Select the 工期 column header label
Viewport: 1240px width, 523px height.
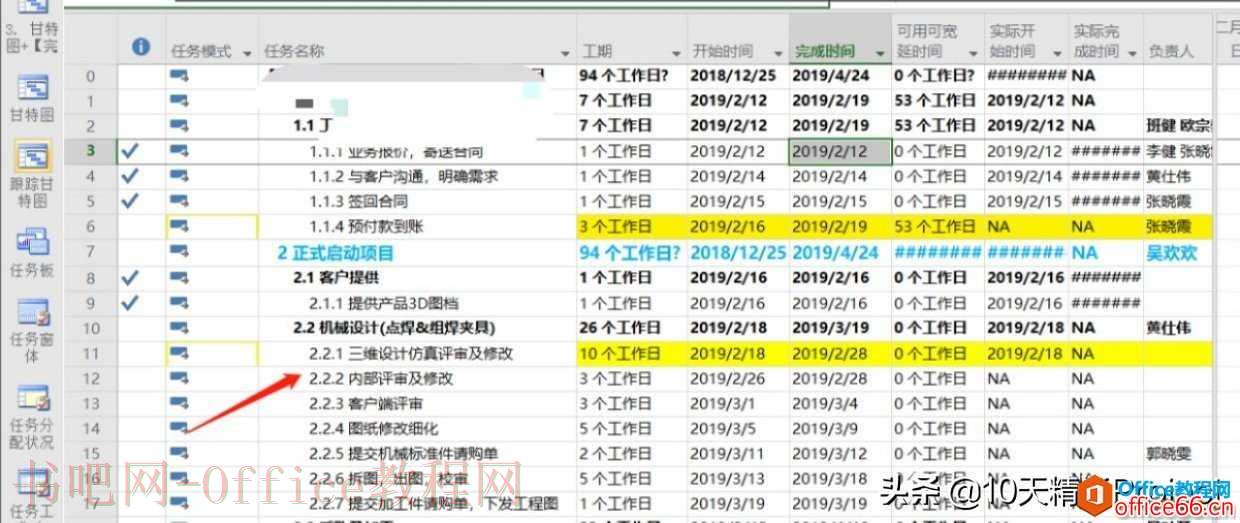[597, 51]
